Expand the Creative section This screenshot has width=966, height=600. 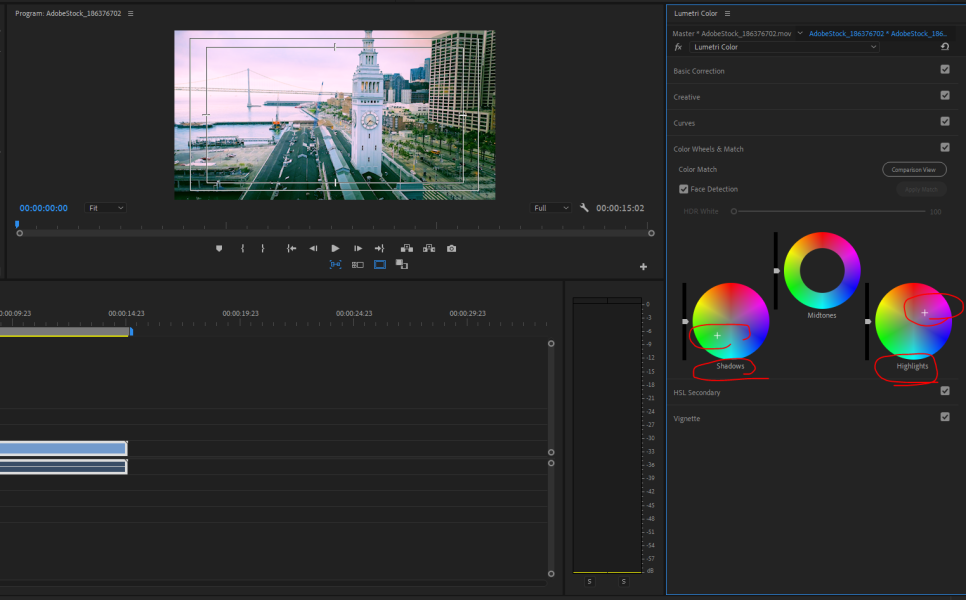coord(686,97)
